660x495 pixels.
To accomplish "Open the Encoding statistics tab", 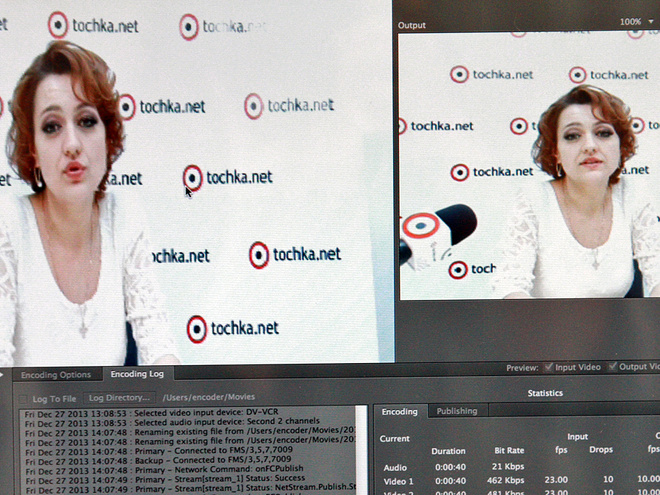I will click(x=400, y=412).
